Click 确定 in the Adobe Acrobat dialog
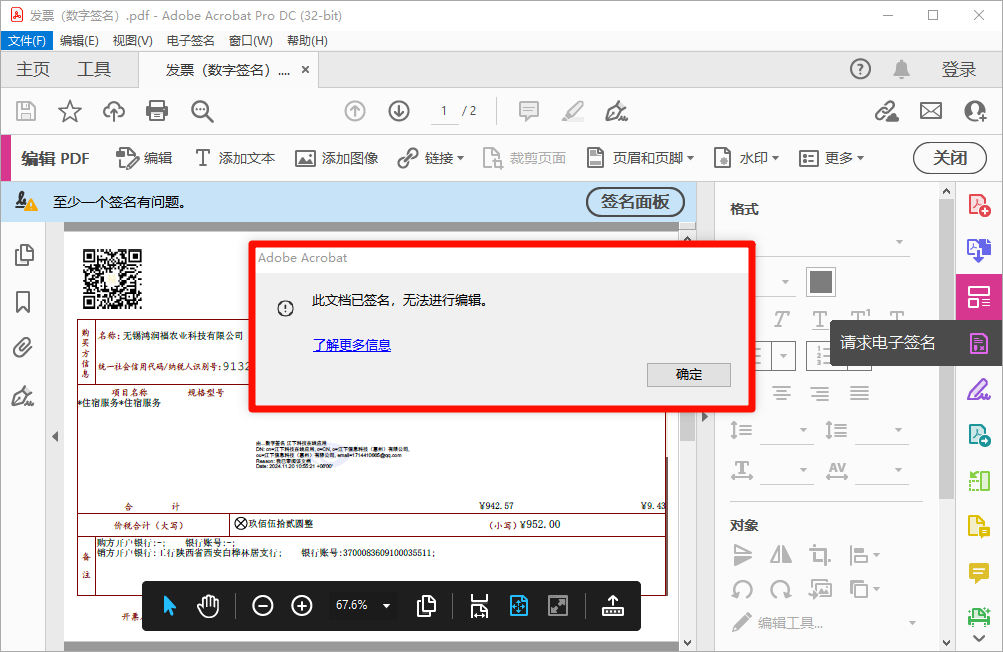 (x=689, y=375)
